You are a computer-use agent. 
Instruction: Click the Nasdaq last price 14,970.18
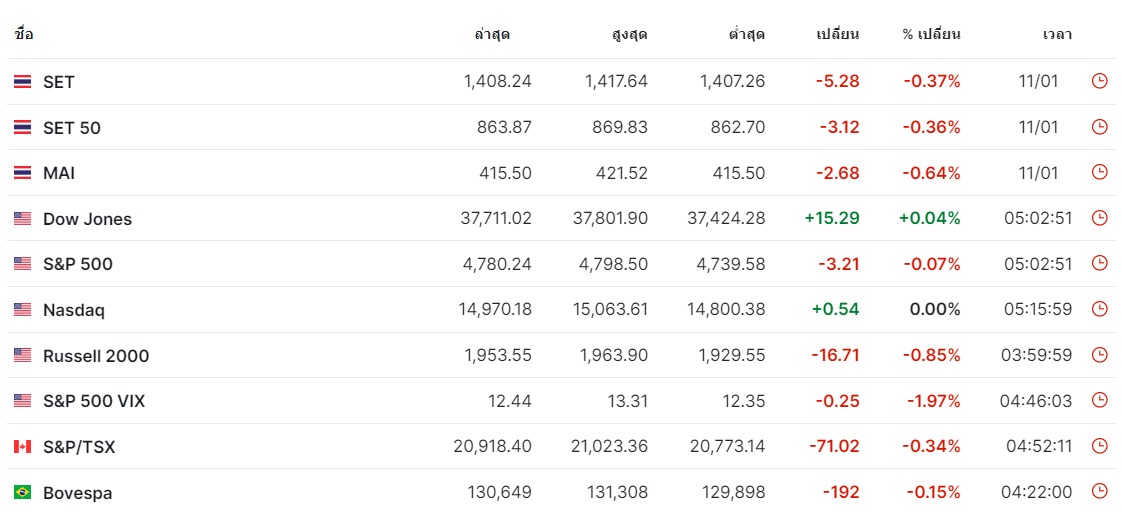tap(495, 310)
